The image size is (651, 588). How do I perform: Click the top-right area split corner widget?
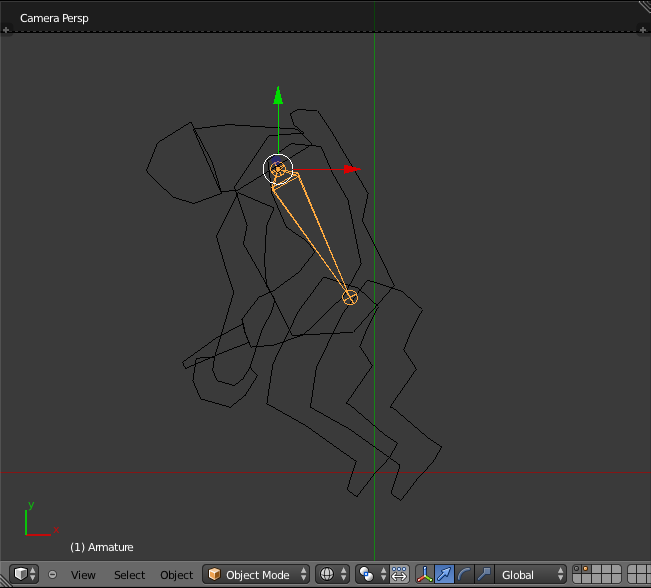coord(643,7)
